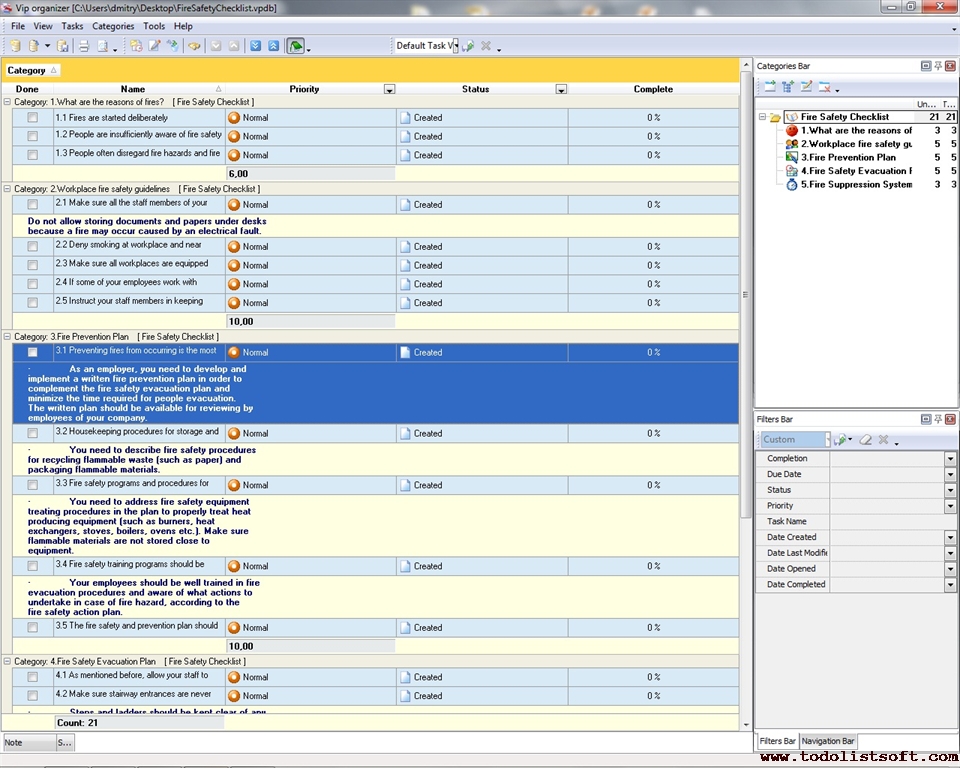Click the save database toolbar icon
The height and width of the screenshot is (768, 960).
pyautogui.click(x=63, y=46)
